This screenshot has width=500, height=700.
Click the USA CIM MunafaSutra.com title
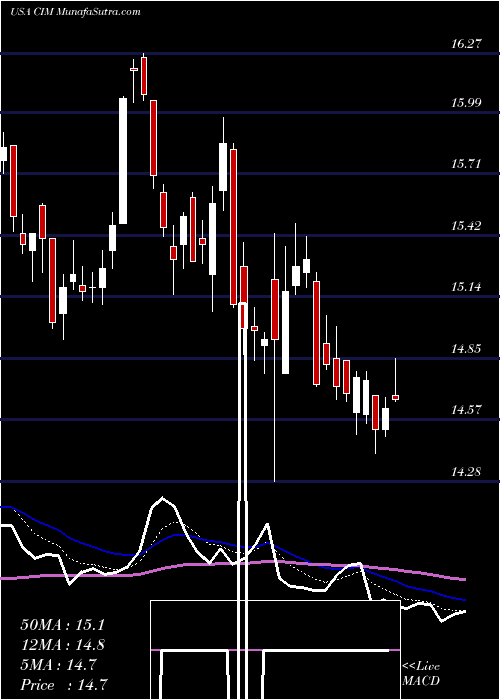pos(75,12)
